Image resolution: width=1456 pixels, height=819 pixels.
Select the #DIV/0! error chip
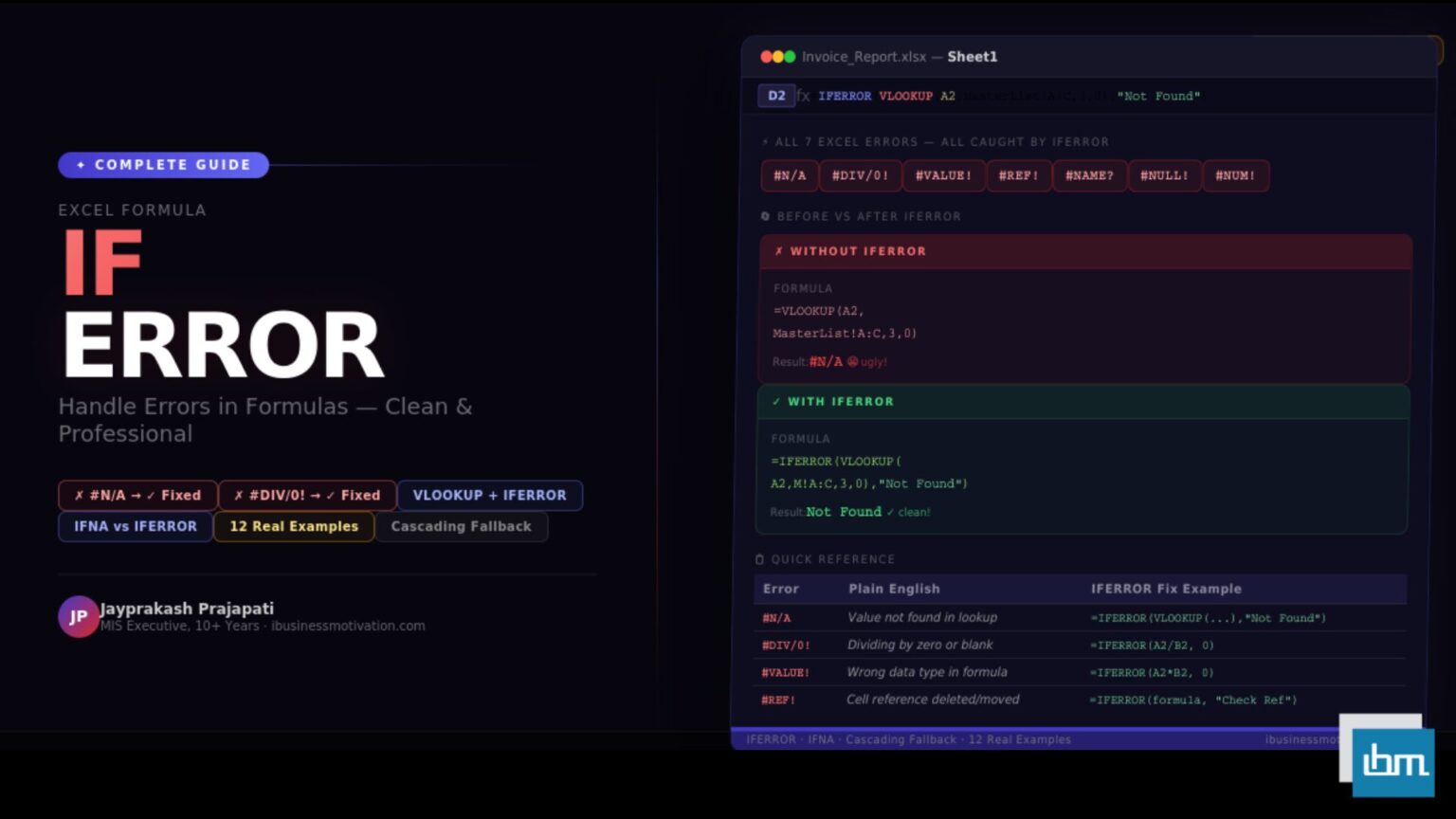(x=860, y=175)
